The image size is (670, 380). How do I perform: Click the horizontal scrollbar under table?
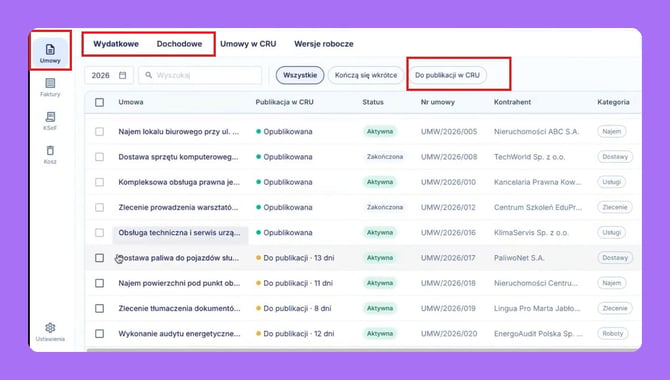363,350
